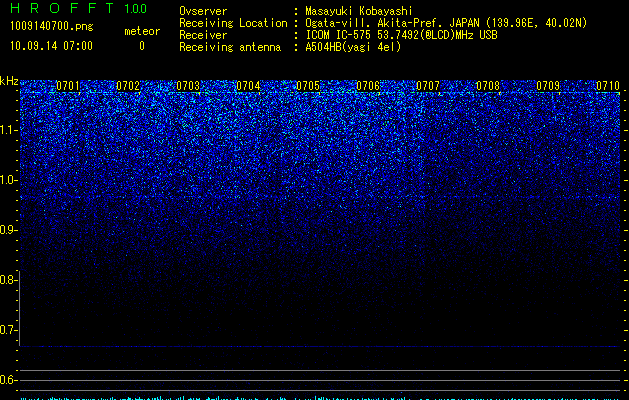Click the date 10.09.14 07:00
Screen dimensions: 629x400
(x=51, y=46)
